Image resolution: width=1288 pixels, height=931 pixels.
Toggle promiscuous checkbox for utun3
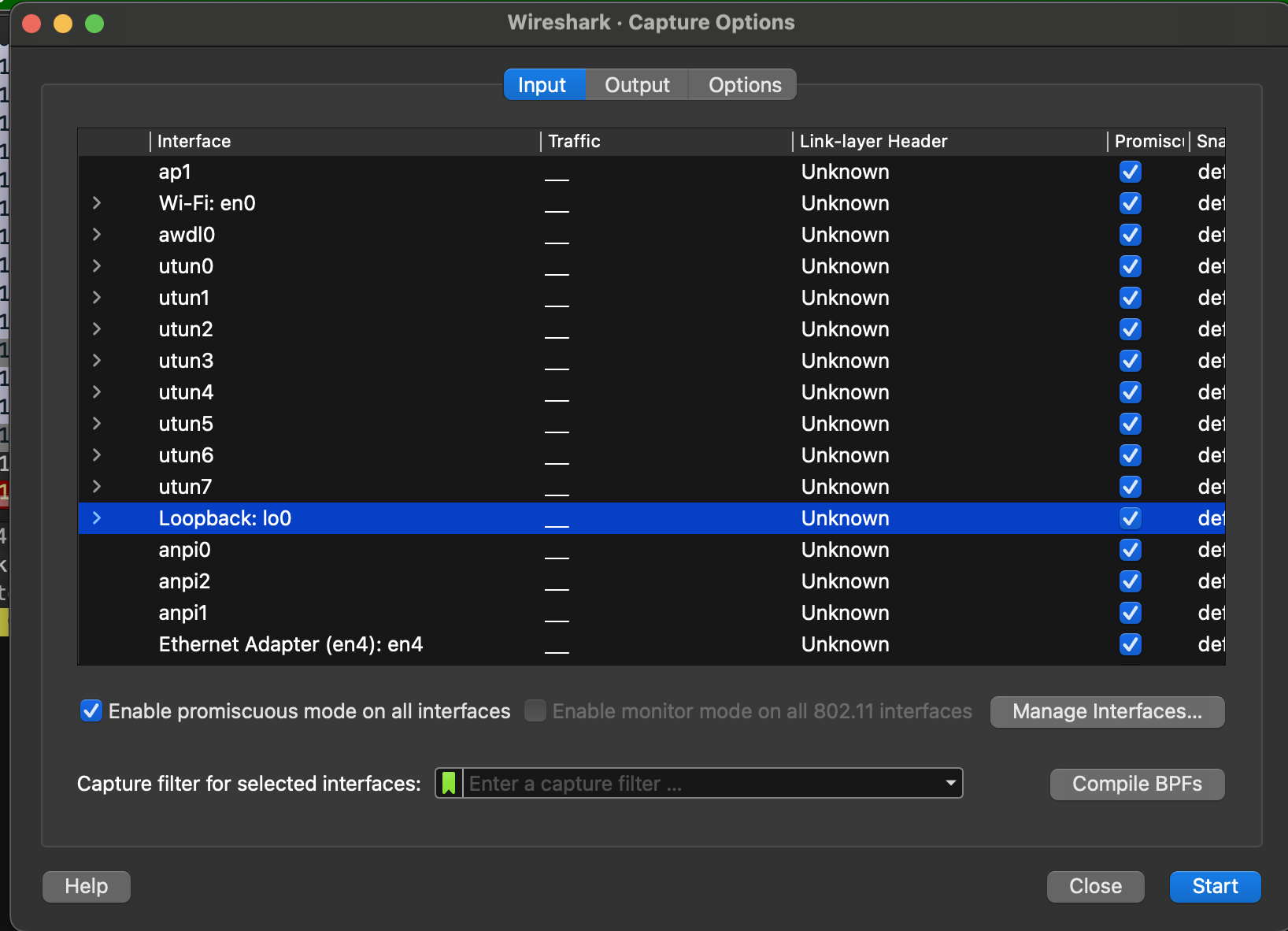(1131, 361)
